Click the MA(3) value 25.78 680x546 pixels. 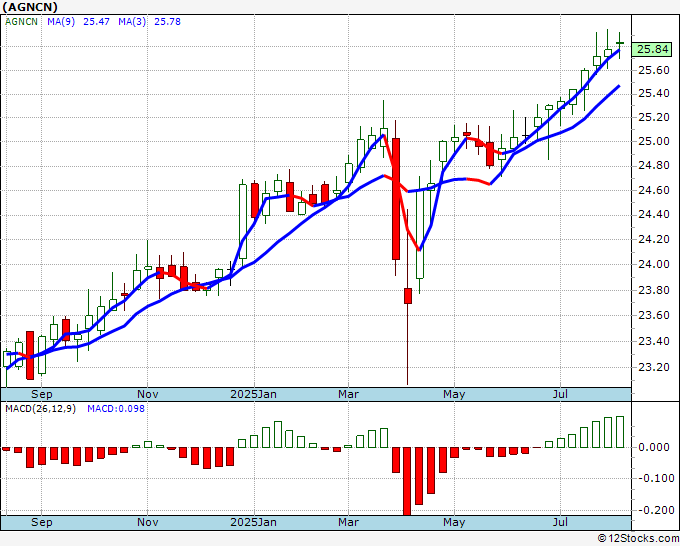pos(167,22)
